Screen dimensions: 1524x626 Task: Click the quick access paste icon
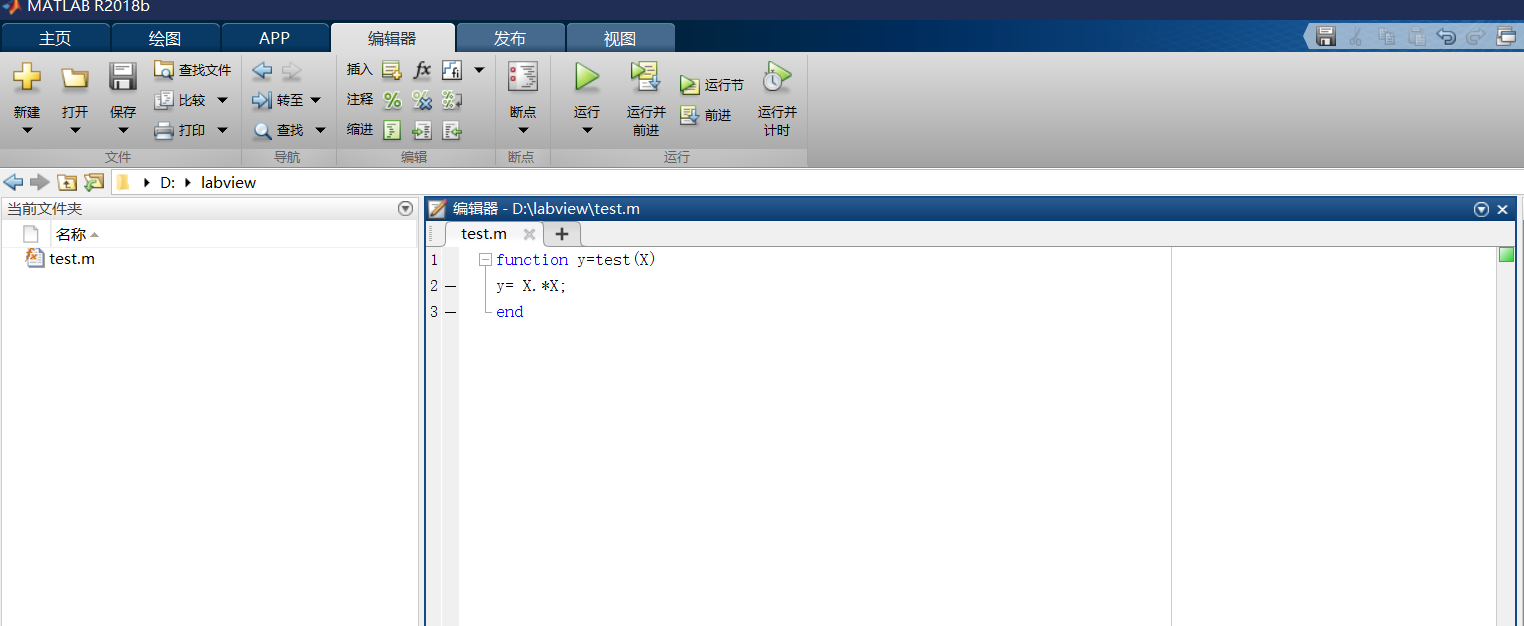[1416, 37]
